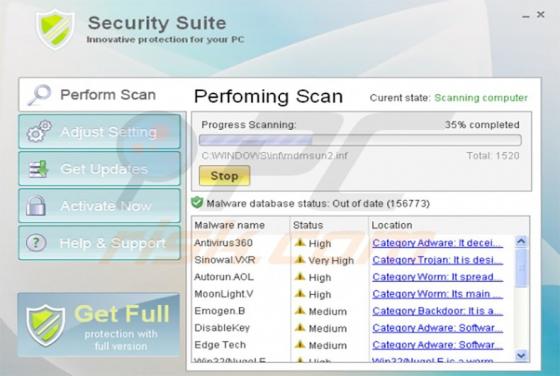Select the Antivirus360 malware name
This screenshot has width=560, height=376.
click(x=223, y=243)
